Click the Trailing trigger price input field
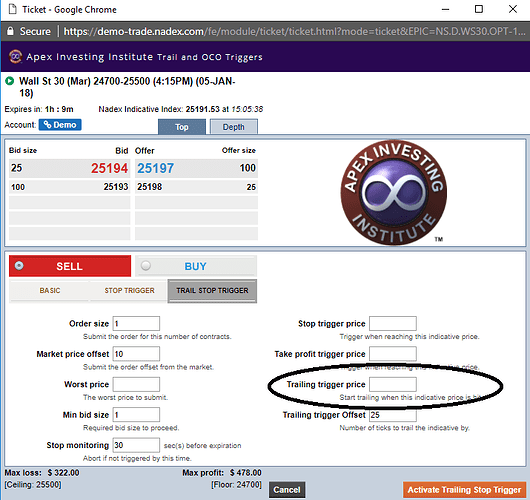Image resolution: width=530 pixels, height=500 pixels. pos(393,384)
